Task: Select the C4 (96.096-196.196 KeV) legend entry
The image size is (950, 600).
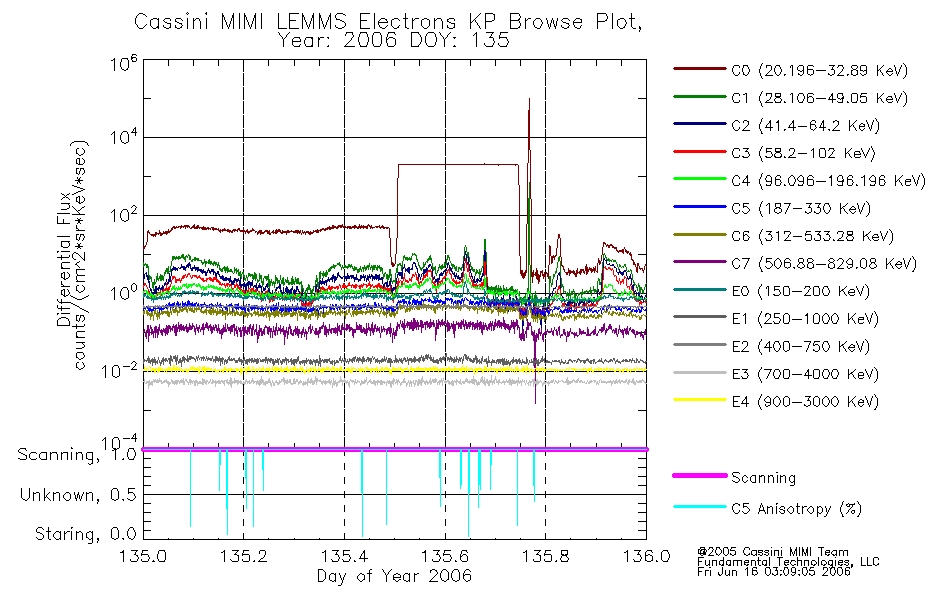Action: (x=800, y=181)
